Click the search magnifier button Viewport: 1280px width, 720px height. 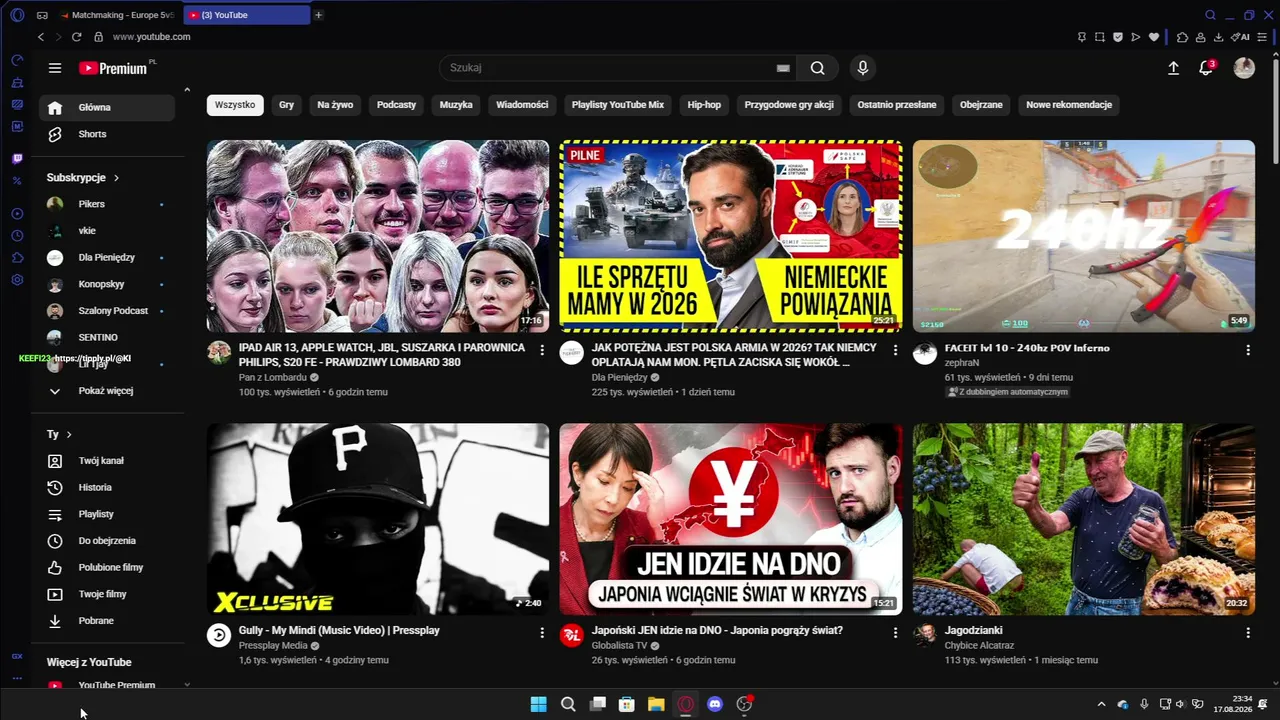[x=818, y=68]
